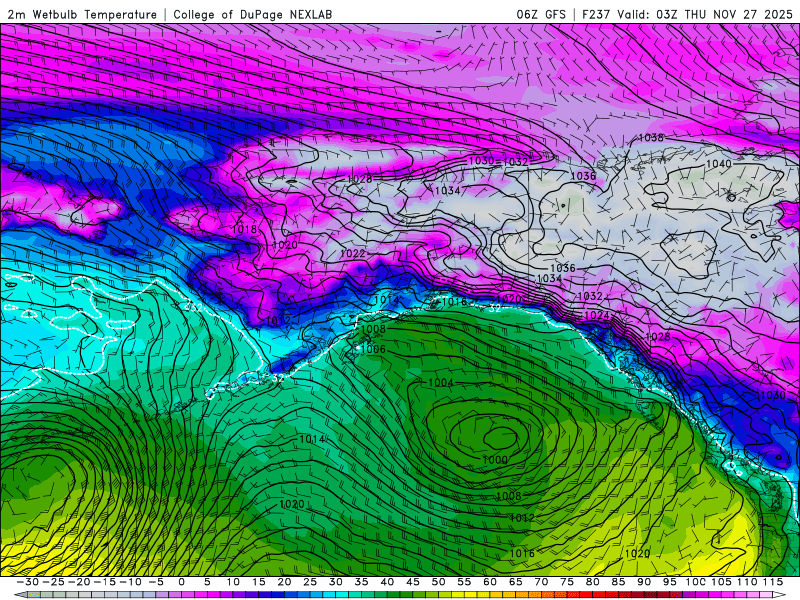Click the 85 value on the color scale
The width and height of the screenshot is (800, 600).
pos(618,582)
